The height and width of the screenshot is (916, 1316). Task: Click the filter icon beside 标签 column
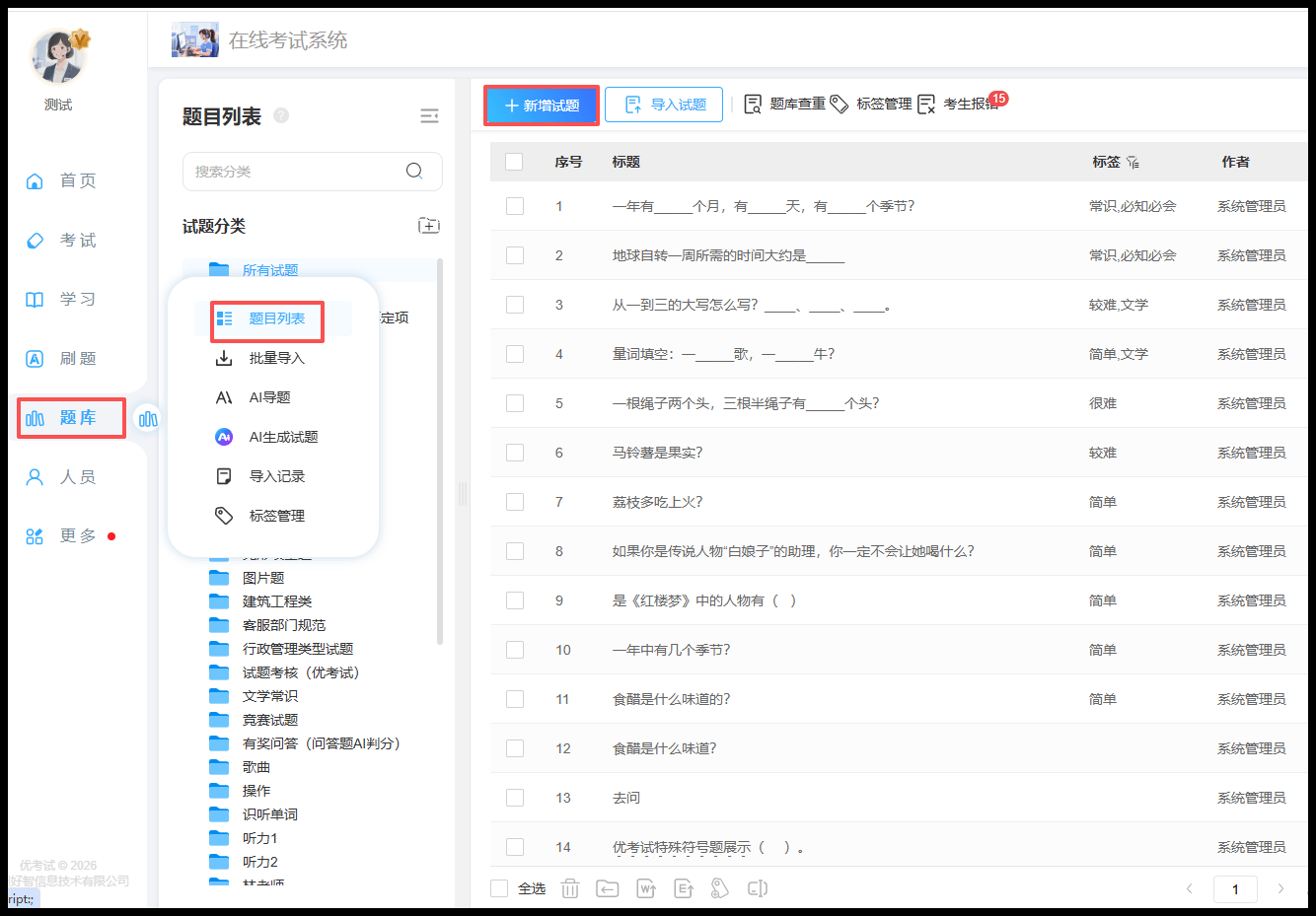[1133, 162]
